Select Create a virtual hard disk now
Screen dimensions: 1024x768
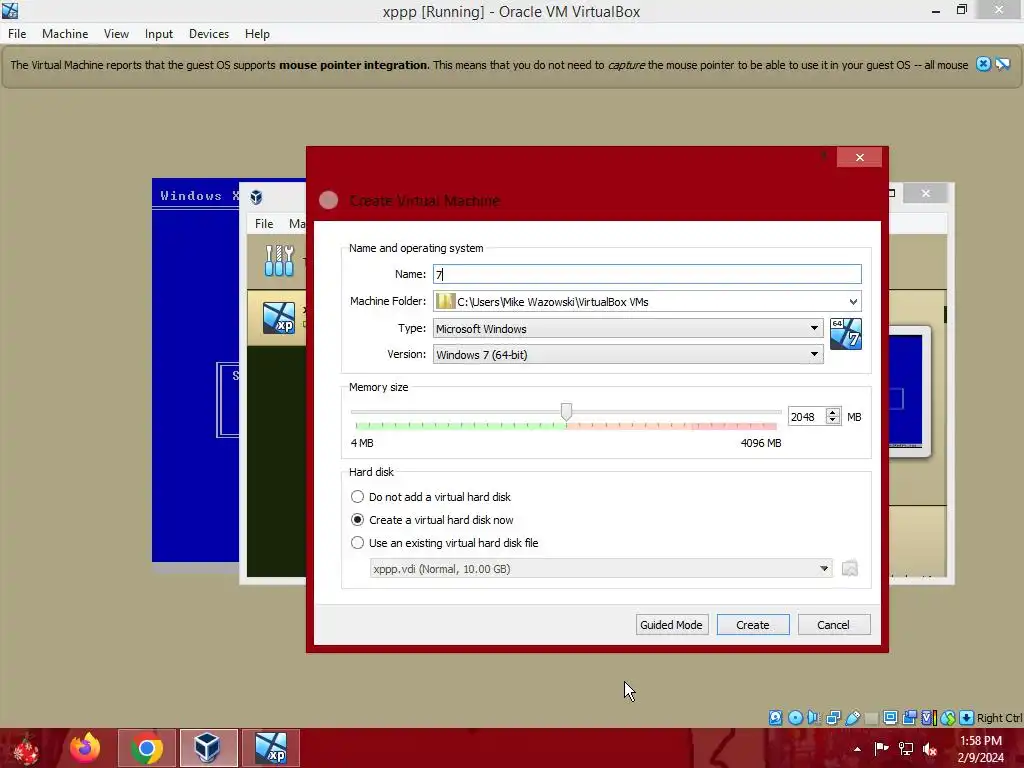[432, 520]
